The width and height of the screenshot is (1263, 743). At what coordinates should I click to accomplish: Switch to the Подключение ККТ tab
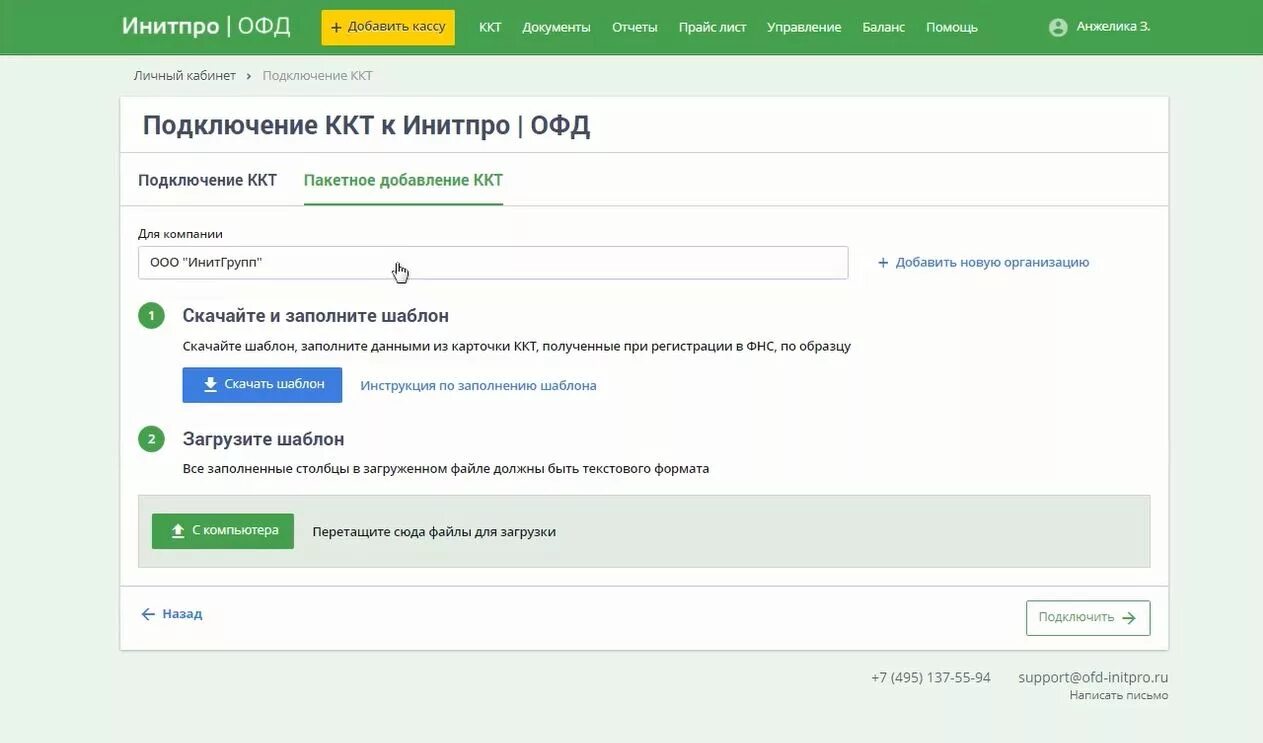(x=207, y=181)
